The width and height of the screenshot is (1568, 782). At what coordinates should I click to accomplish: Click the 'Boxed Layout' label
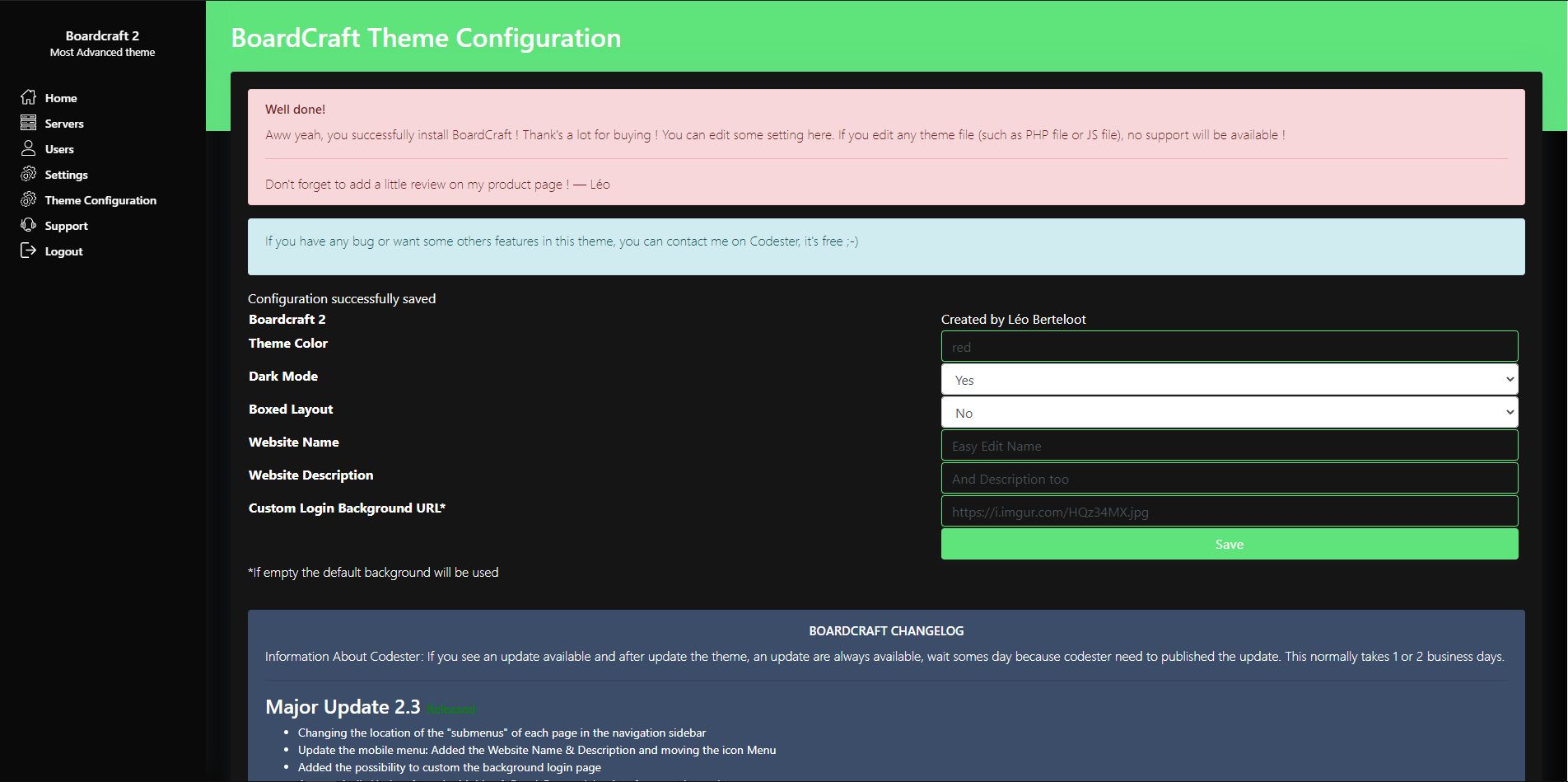pos(291,409)
